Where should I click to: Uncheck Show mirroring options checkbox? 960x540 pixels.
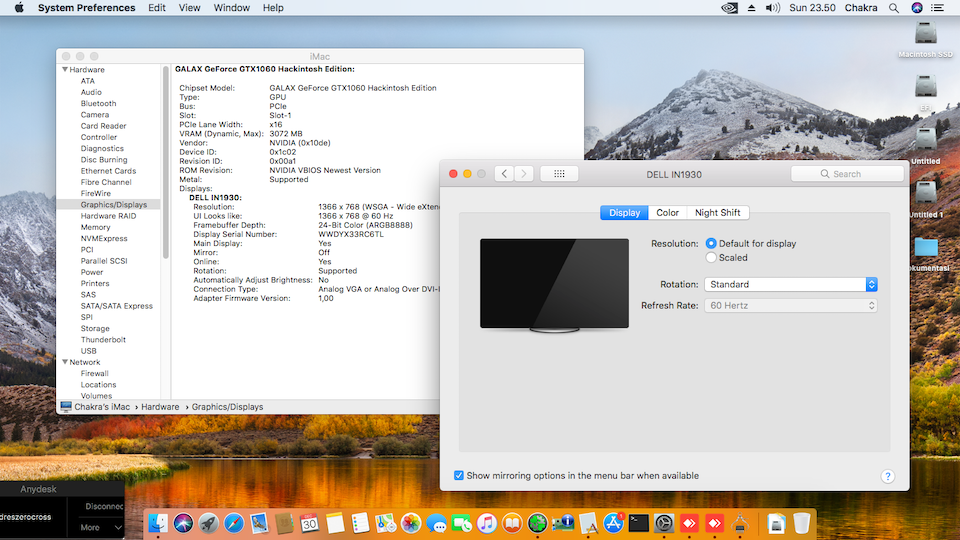click(459, 475)
